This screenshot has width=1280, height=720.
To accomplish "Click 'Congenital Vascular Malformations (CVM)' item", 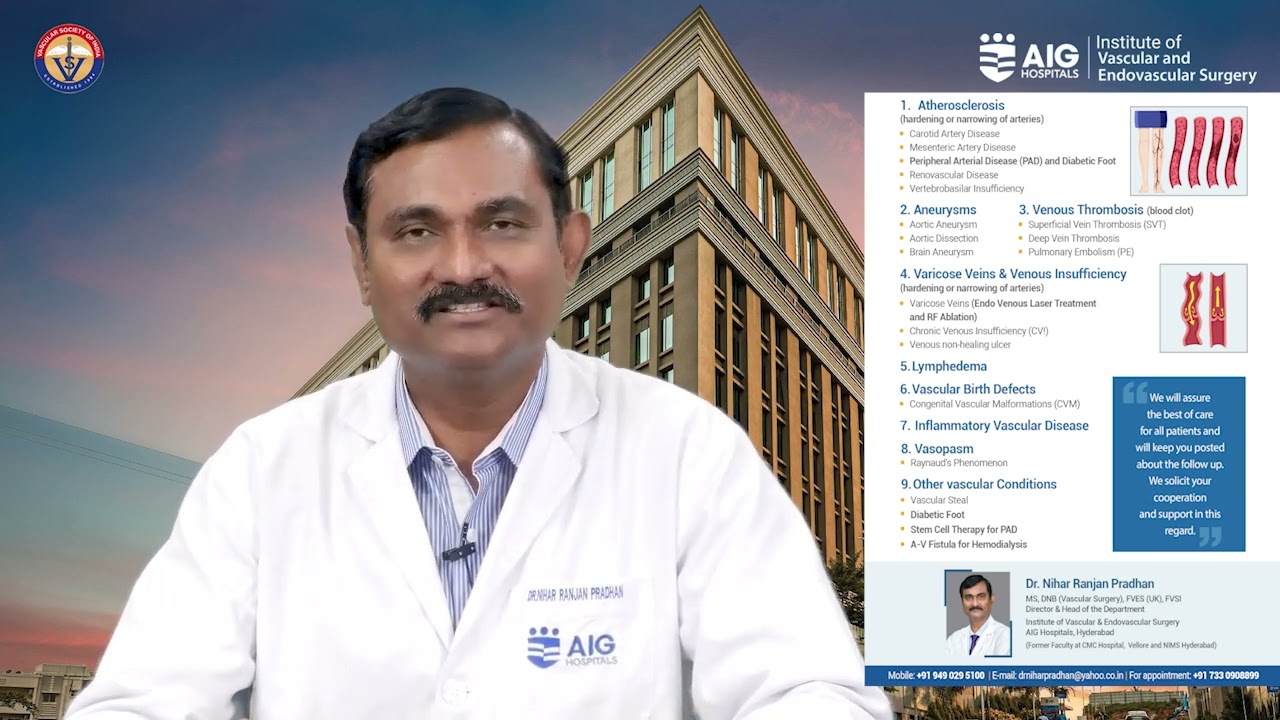I will pyautogui.click(x=994, y=404).
